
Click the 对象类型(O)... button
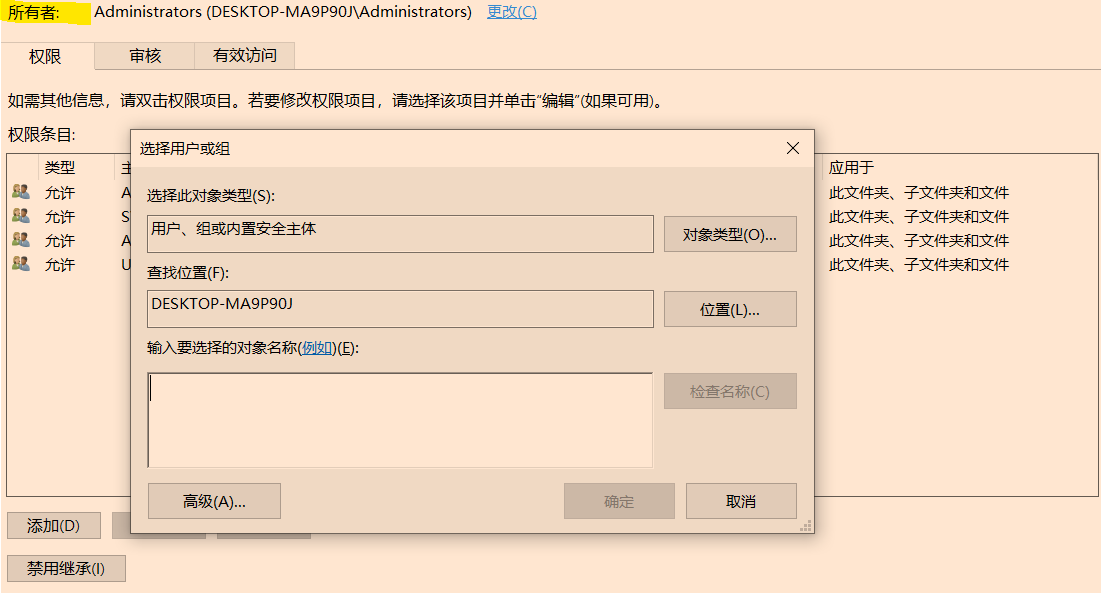click(730, 234)
